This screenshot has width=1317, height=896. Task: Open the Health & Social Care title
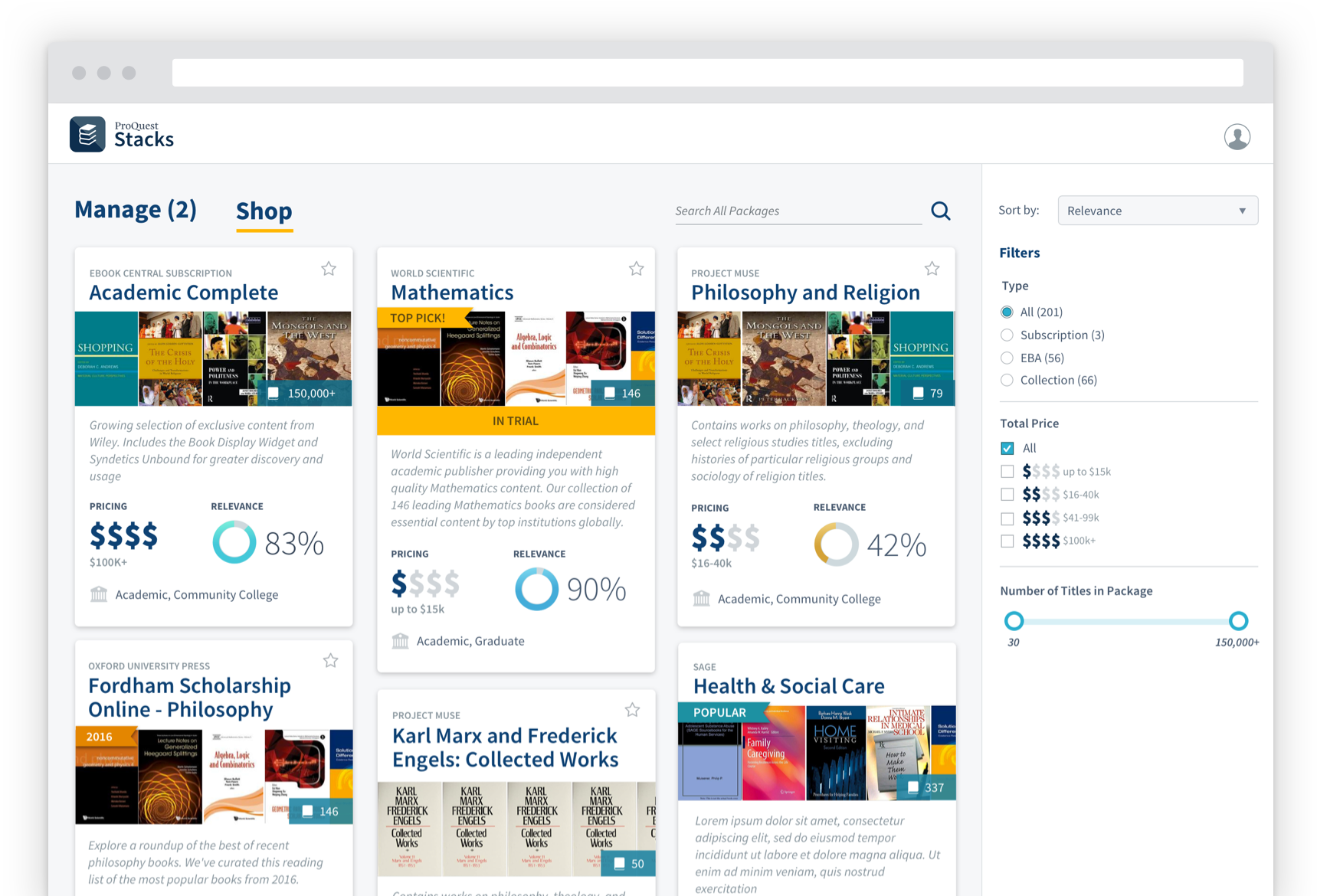[x=788, y=686]
